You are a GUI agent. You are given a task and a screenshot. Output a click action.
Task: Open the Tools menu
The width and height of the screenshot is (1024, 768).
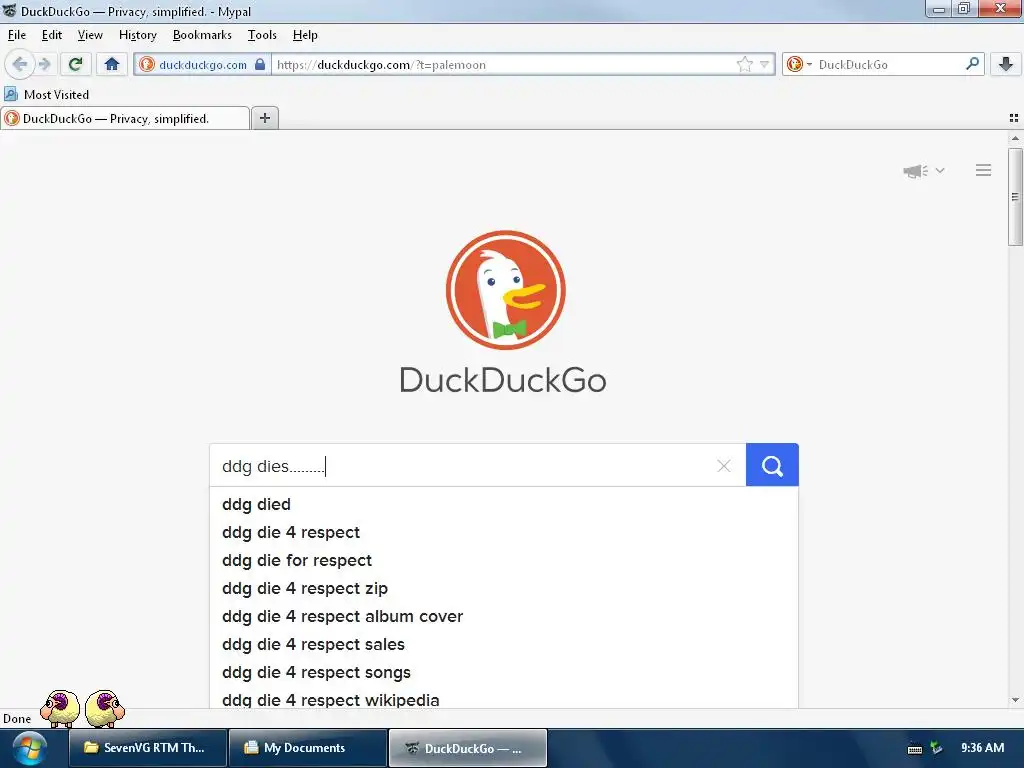click(x=262, y=35)
